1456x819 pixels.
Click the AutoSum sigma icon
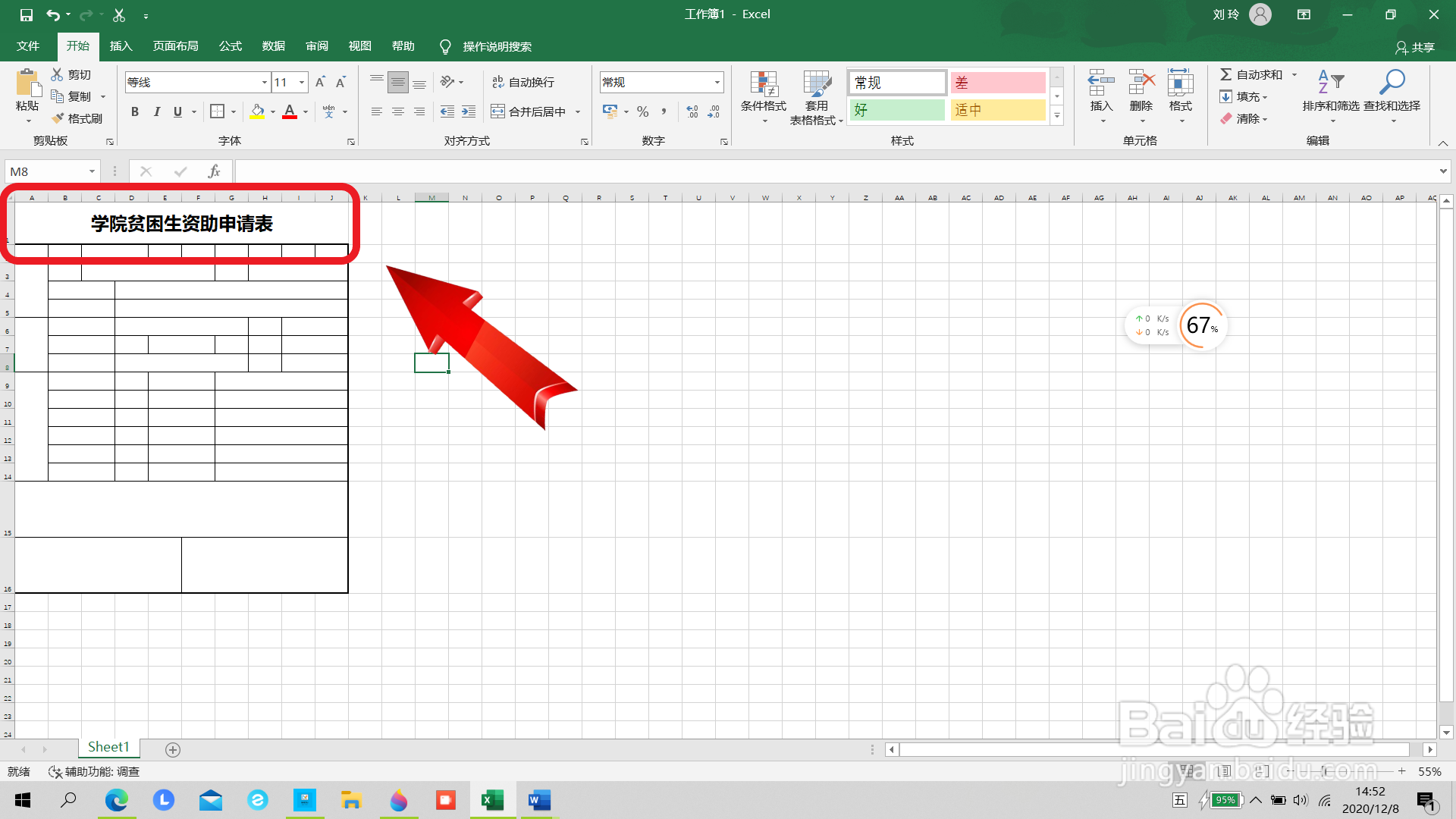[1225, 74]
